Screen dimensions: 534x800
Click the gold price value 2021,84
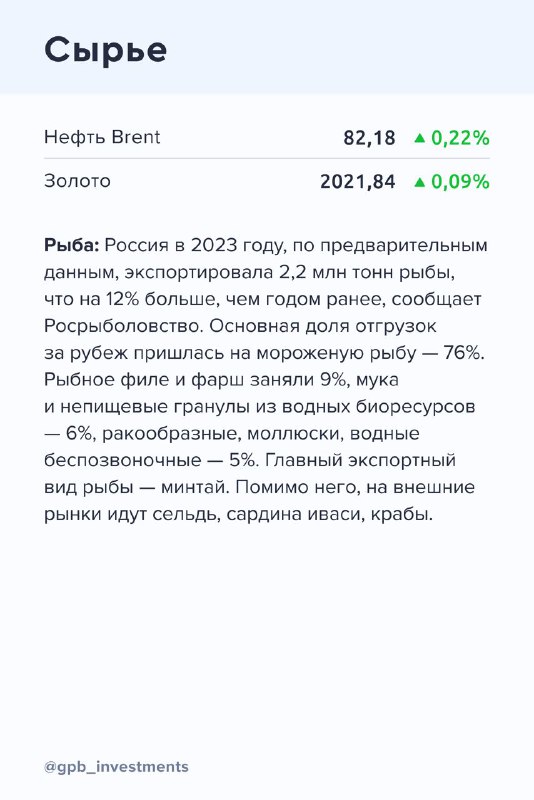tap(358, 182)
